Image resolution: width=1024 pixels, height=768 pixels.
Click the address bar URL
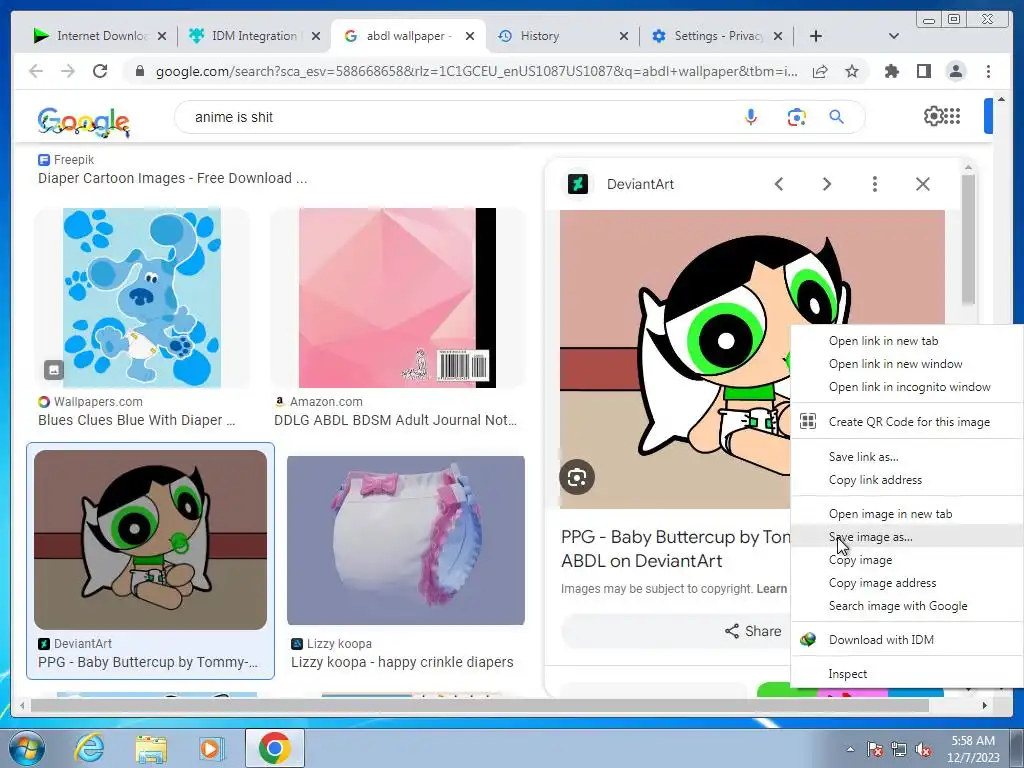(x=476, y=71)
